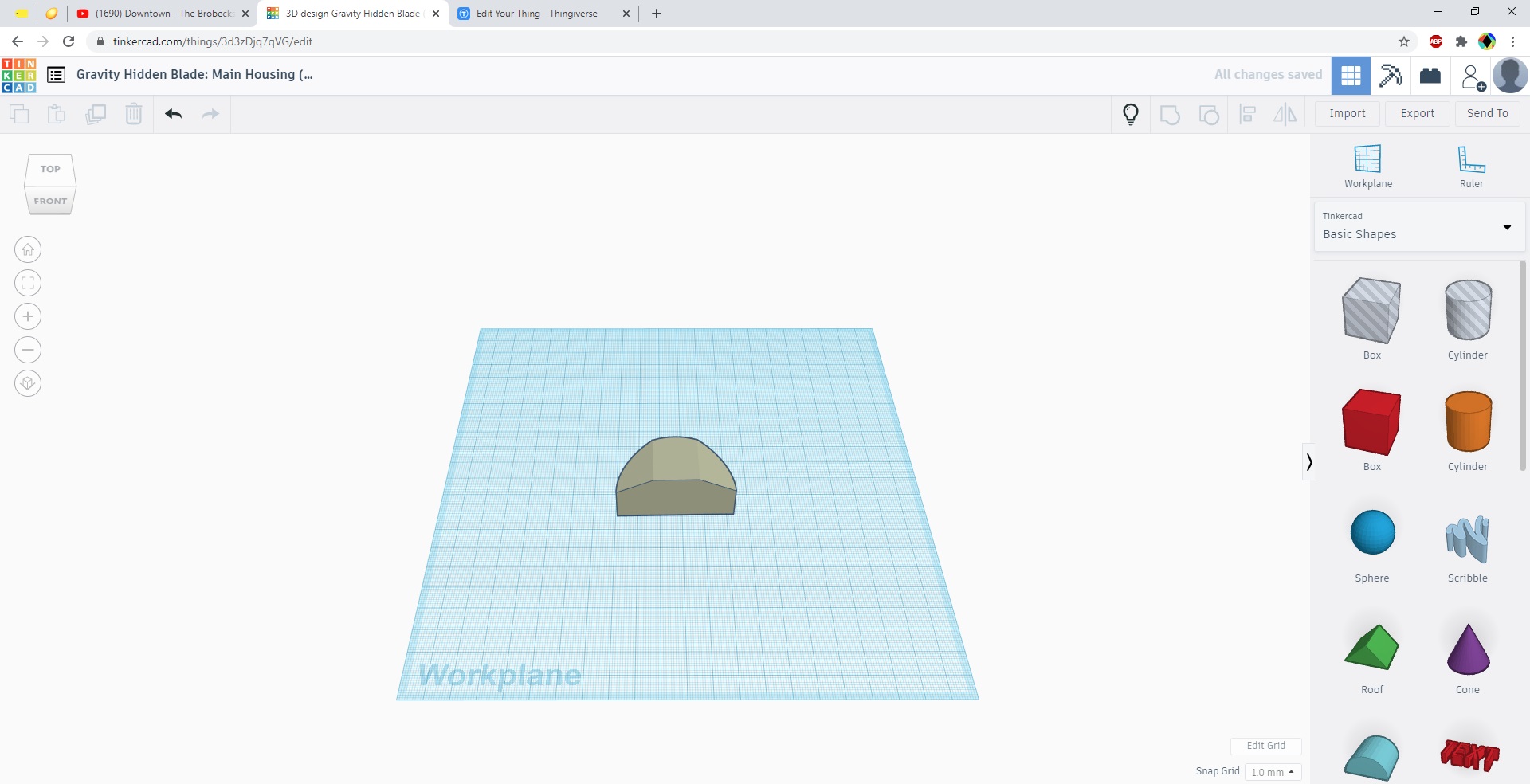Redo the last action
This screenshot has height=784, width=1530.
pyautogui.click(x=210, y=114)
